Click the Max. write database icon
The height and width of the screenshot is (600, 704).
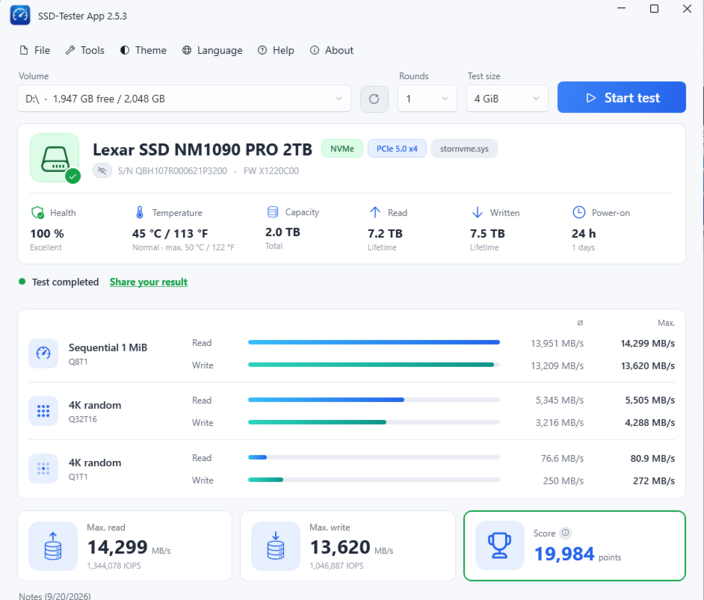click(x=276, y=546)
